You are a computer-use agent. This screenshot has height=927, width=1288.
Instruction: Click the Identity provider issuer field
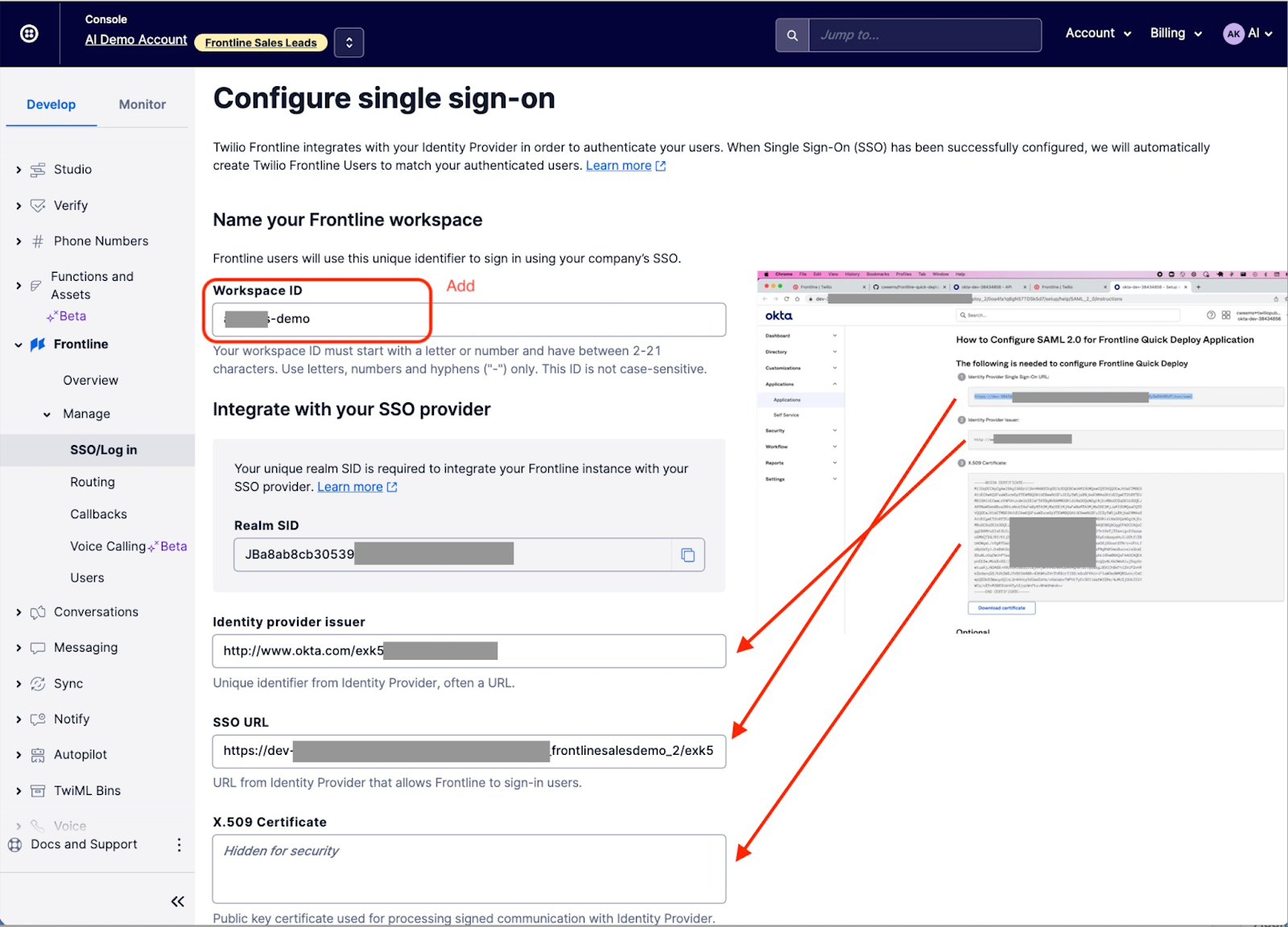(x=469, y=651)
